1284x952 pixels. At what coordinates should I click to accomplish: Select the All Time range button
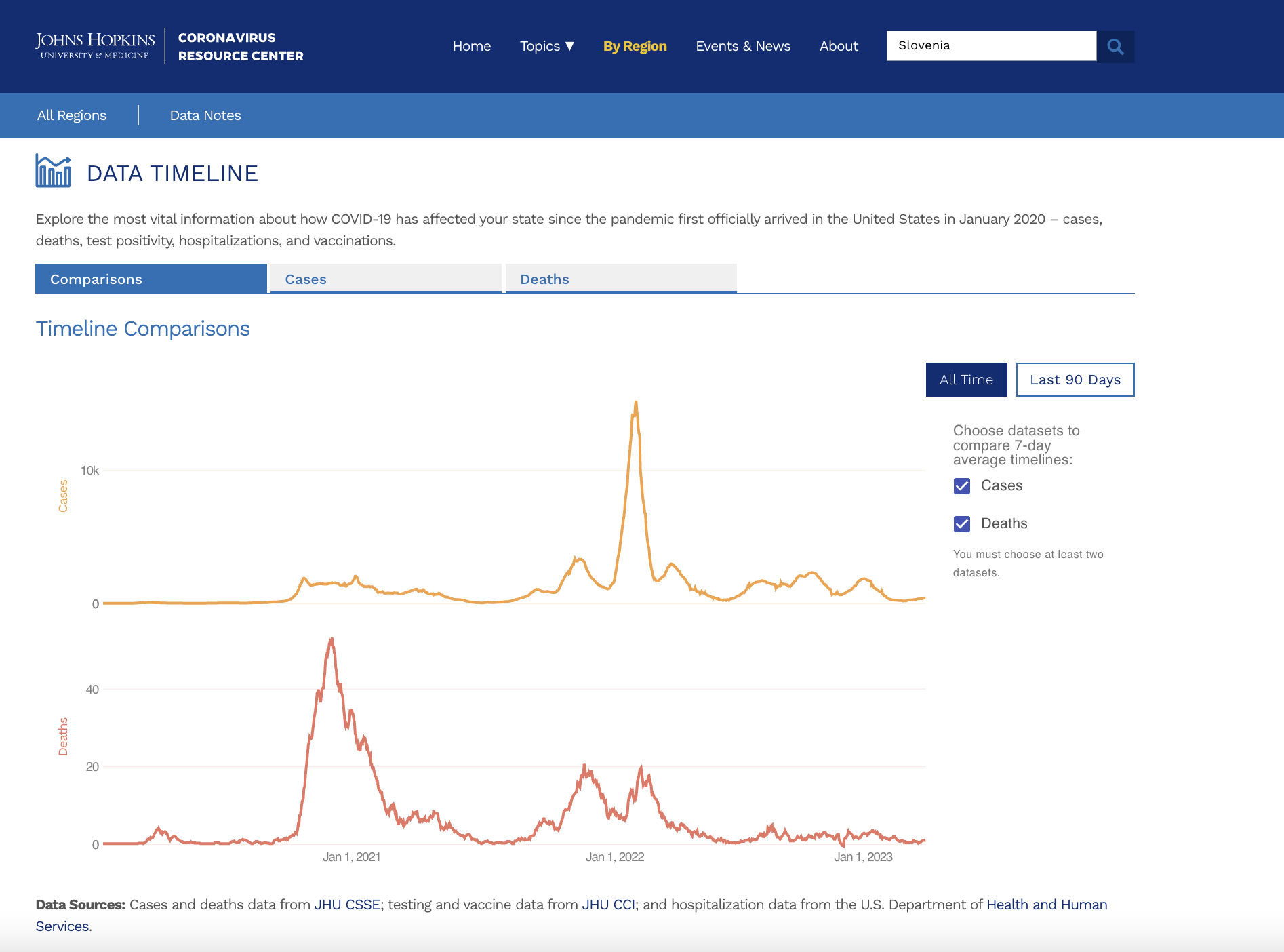point(966,380)
